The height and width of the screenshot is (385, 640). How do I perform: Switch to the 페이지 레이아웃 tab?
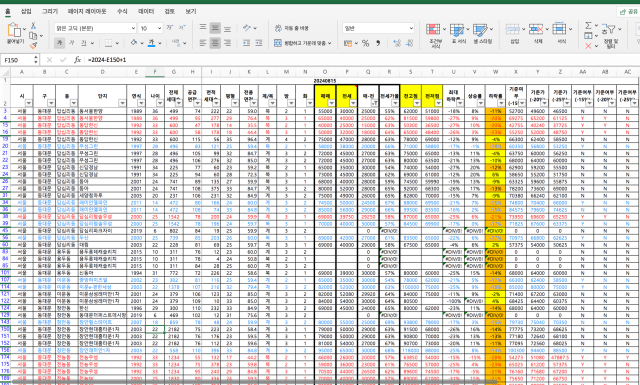coord(87,11)
